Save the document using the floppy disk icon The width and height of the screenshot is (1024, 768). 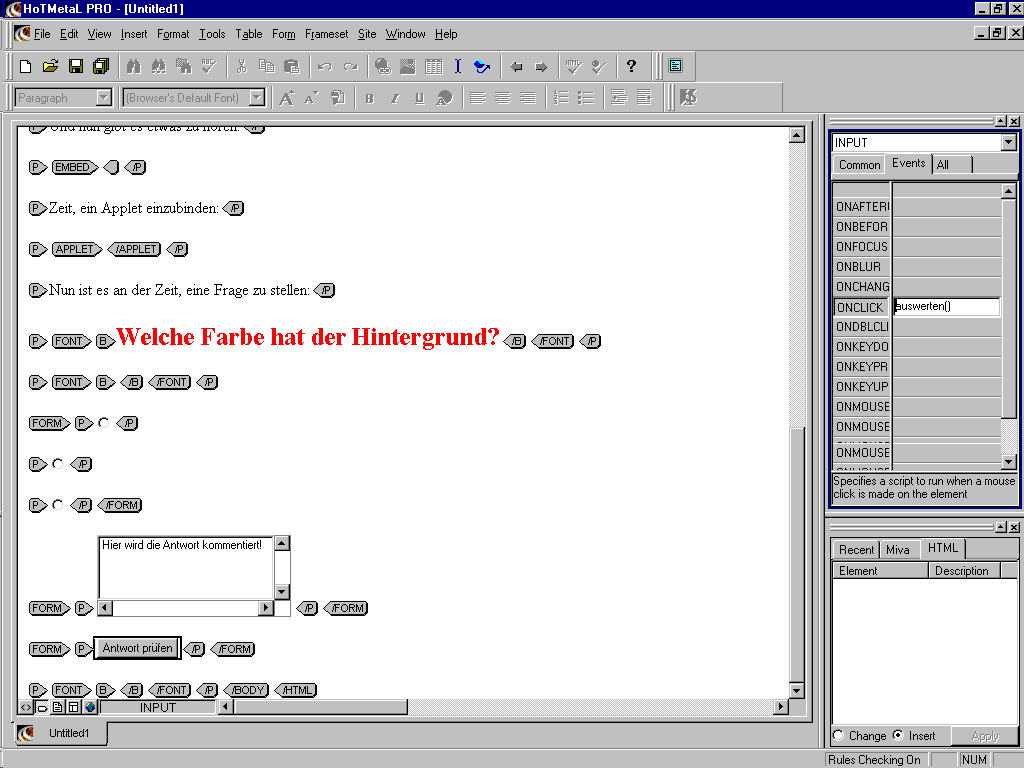point(76,67)
